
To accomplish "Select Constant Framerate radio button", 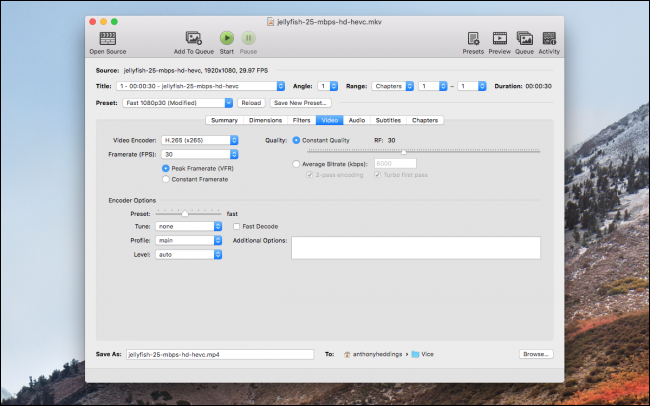I will [166, 178].
